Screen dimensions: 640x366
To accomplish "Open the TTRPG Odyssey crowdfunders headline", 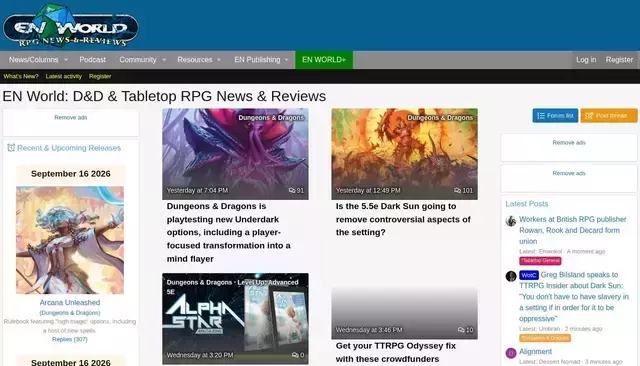I will tap(396, 352).
